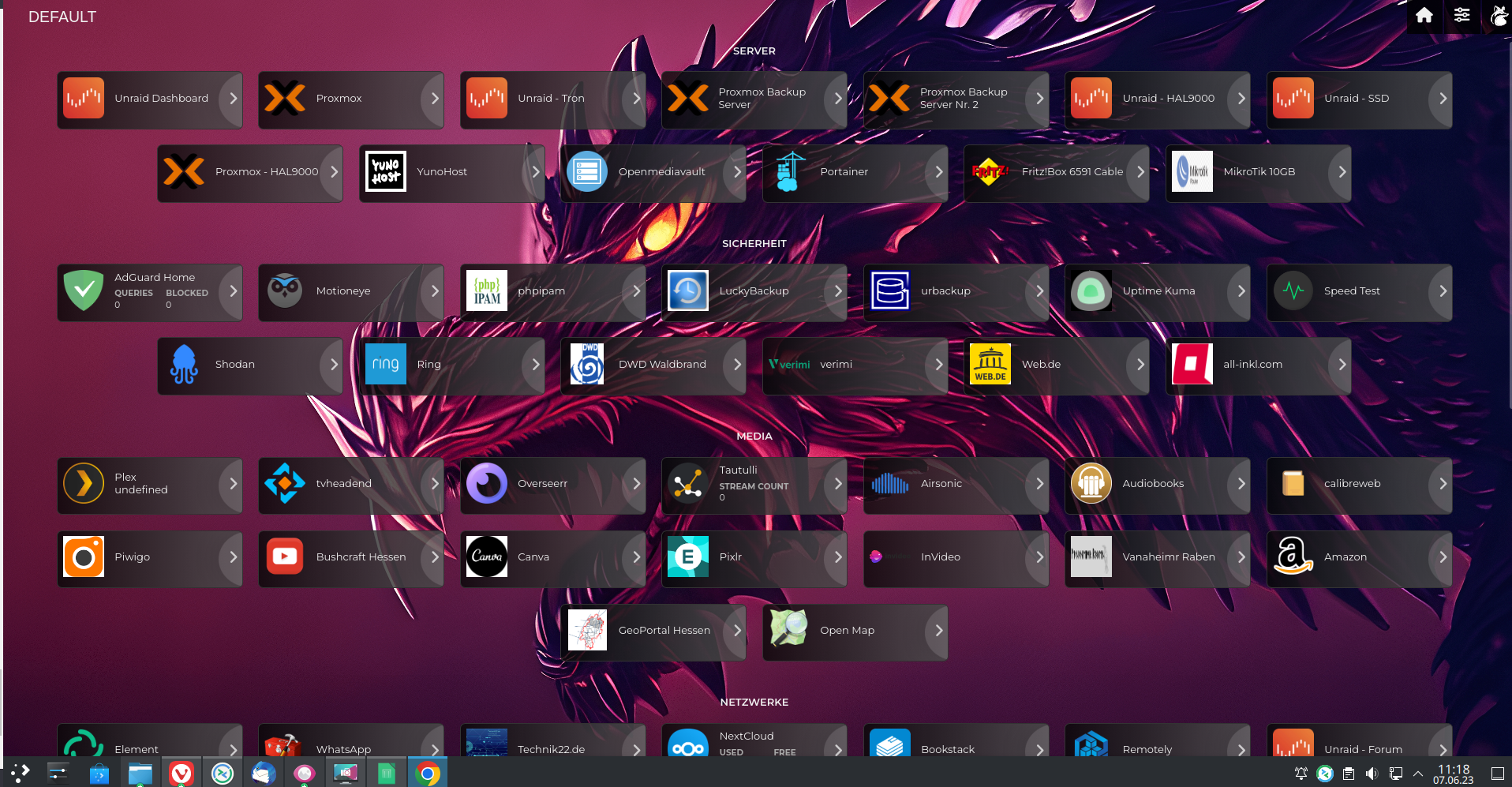Click the Amazon logo icon
The height and width of the screenshot is (787, 1512).
coord(1293,557)
